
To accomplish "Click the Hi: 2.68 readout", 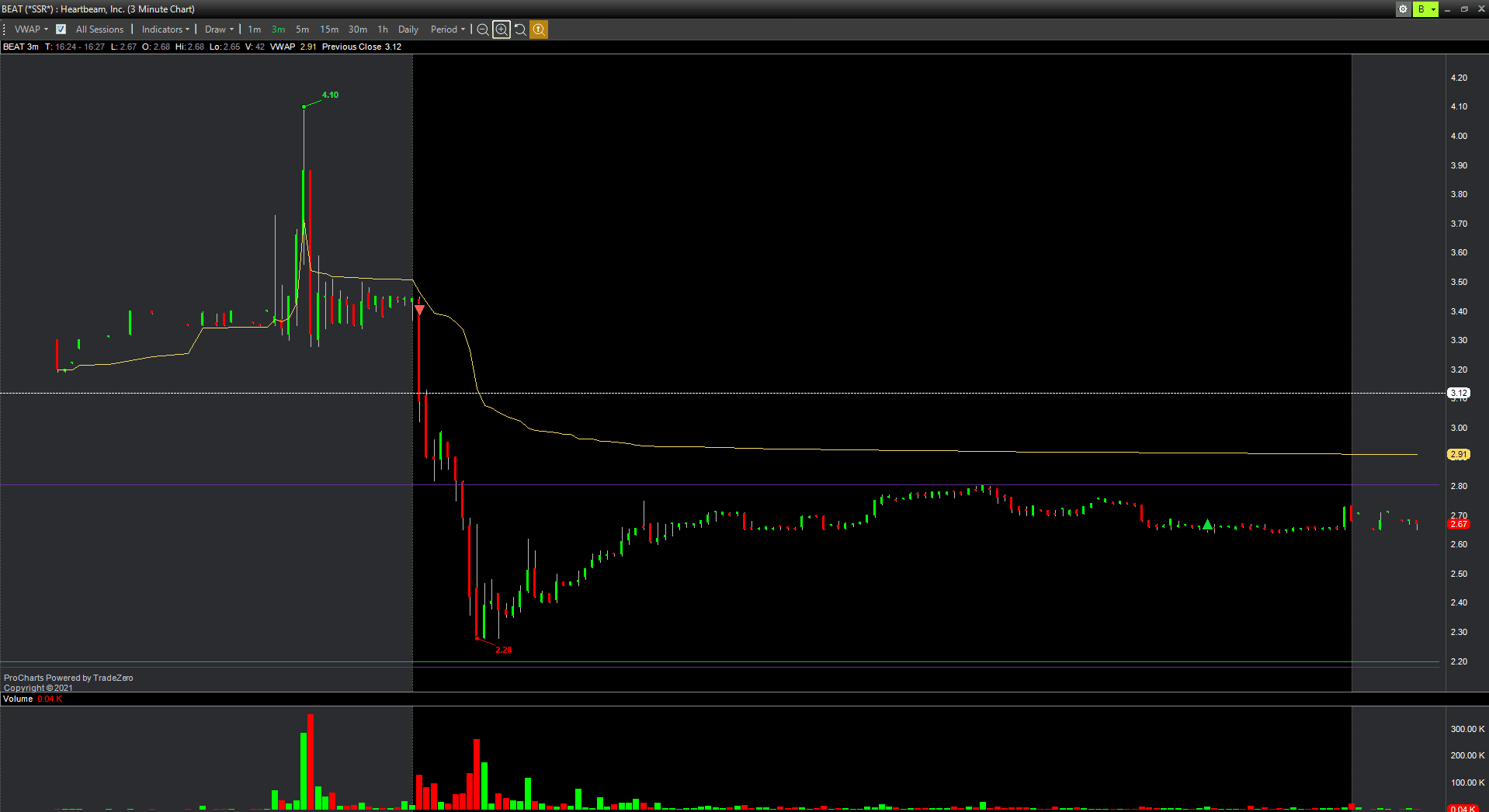I will pos(189,47).
